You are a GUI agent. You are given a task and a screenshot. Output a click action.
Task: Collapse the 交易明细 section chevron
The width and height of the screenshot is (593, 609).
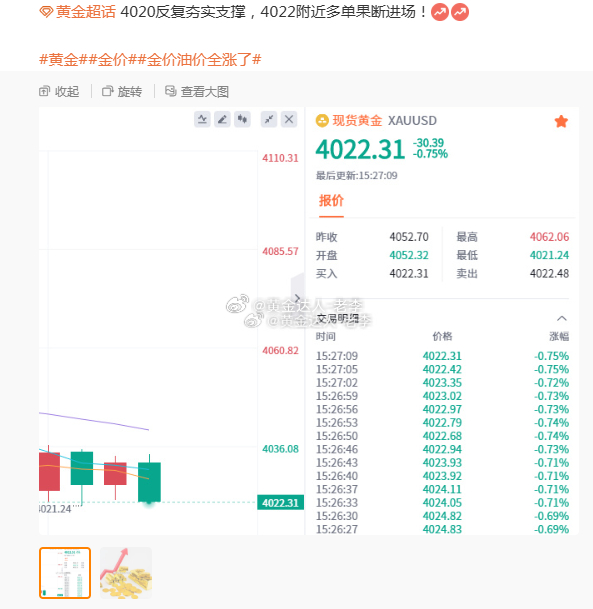coord(562,318)
